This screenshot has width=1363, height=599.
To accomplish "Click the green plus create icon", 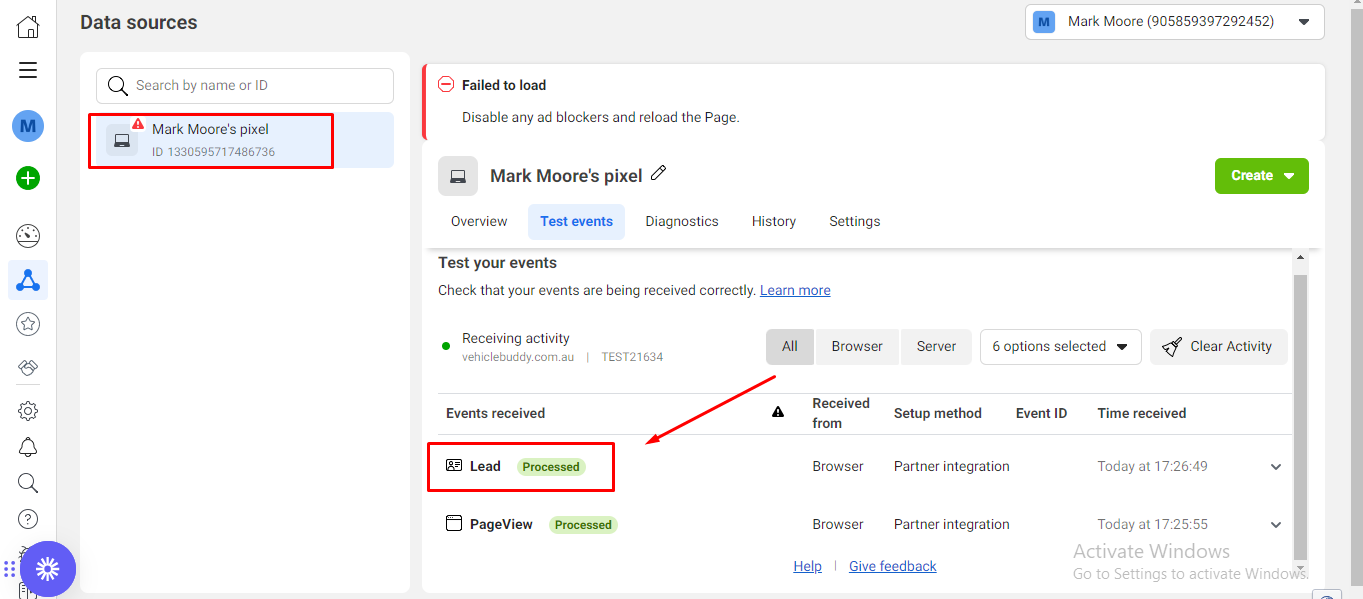I will pos(28,179).
